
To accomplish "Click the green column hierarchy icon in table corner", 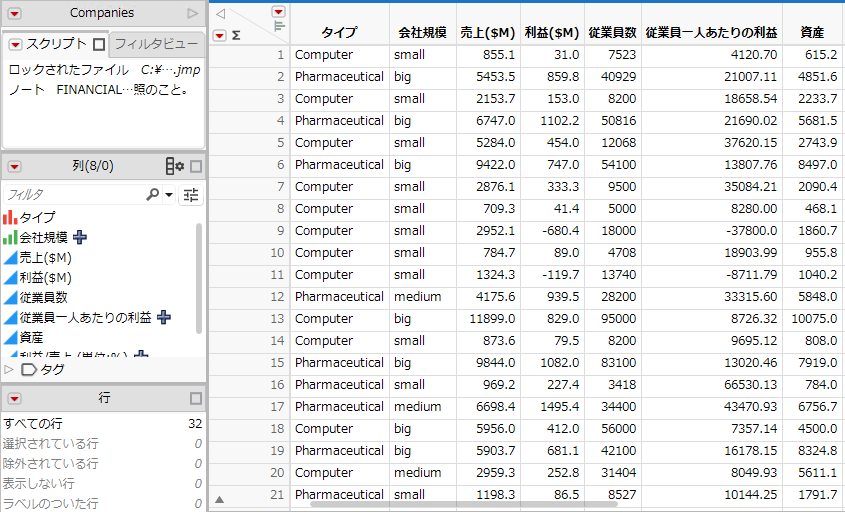I will 279,26.
